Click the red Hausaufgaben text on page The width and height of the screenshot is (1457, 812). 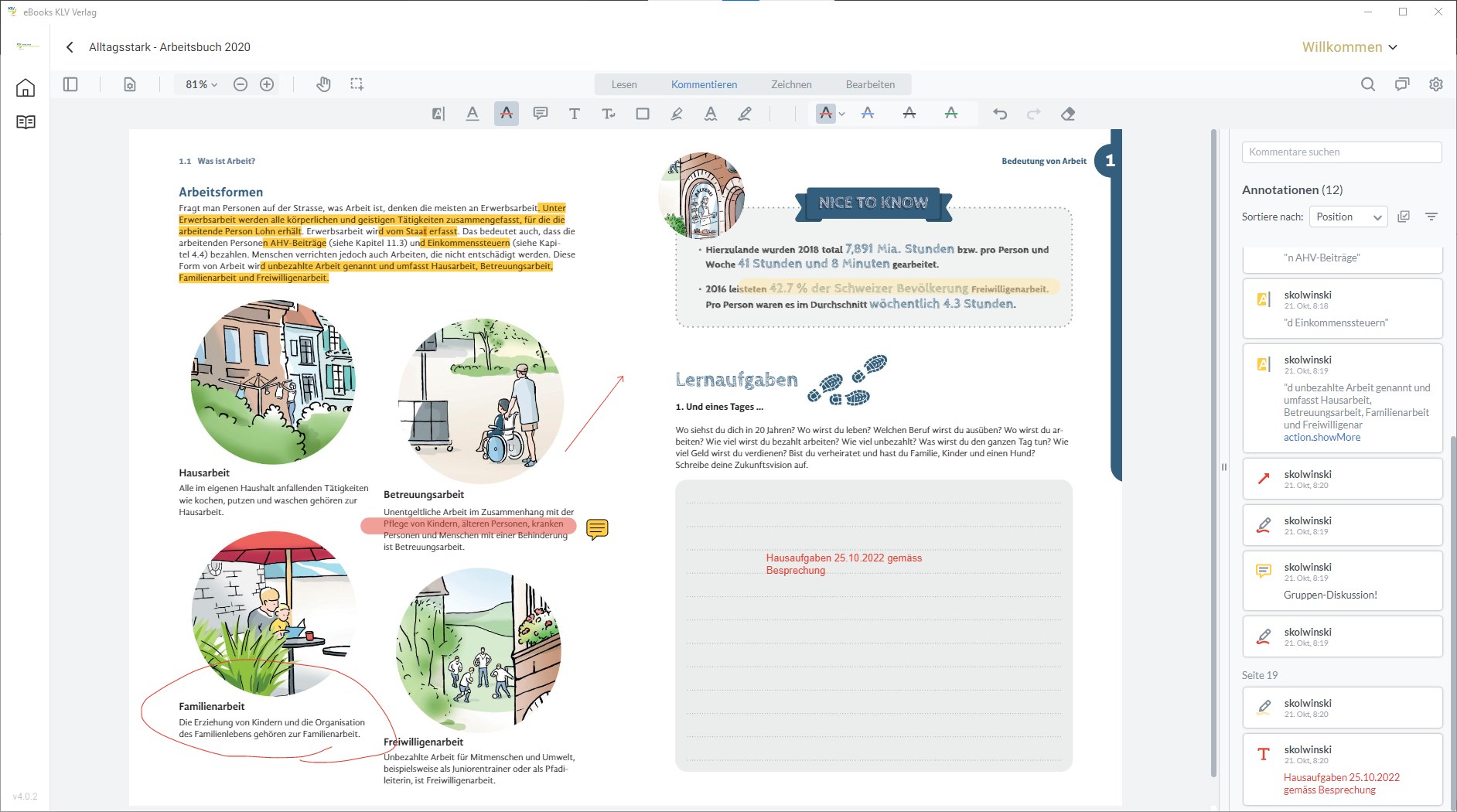tap(844, 564)
